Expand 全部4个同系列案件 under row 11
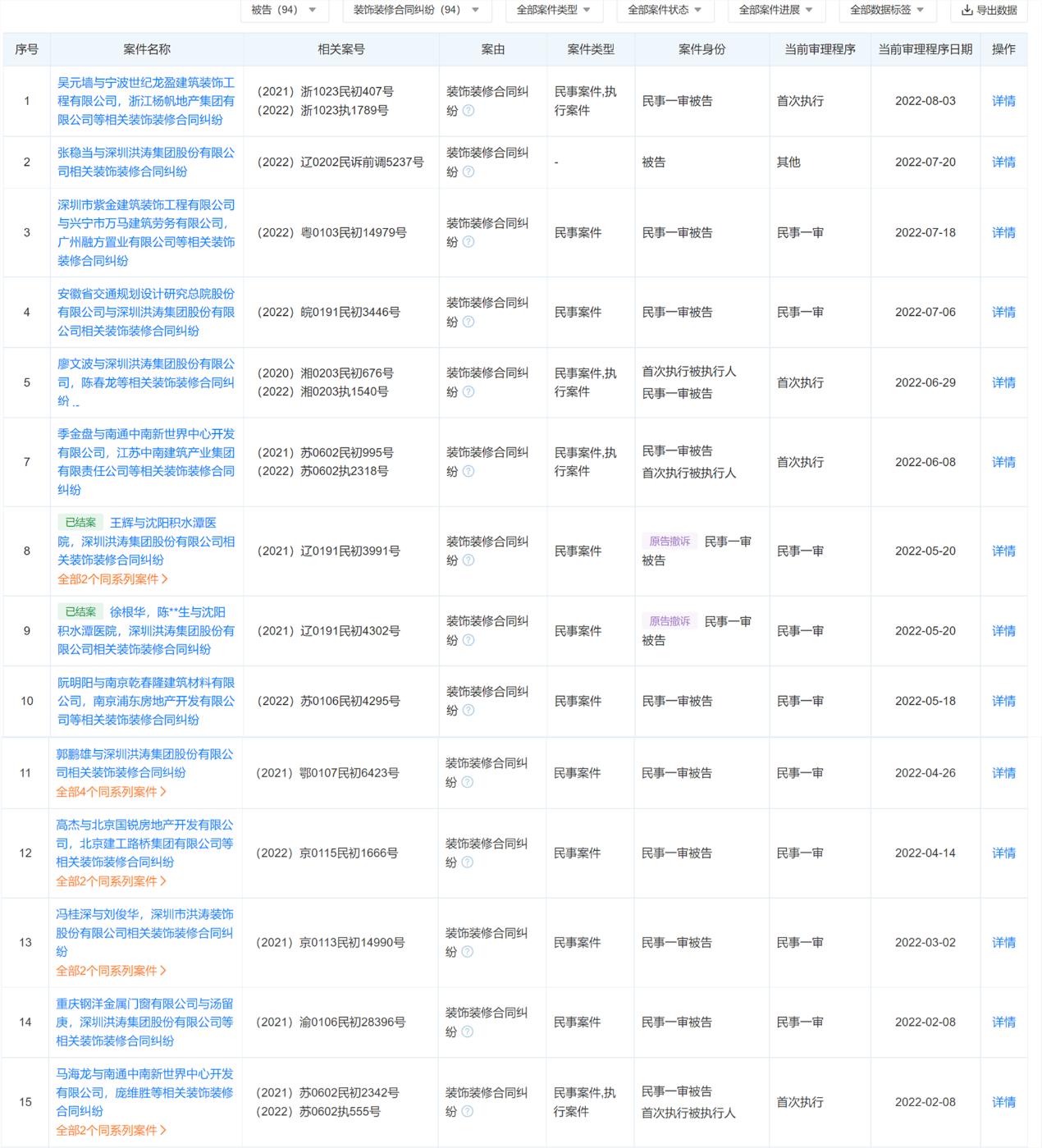Viewport: 1042px width, 1148px height. pyautogui.click(x=112, y=792)
